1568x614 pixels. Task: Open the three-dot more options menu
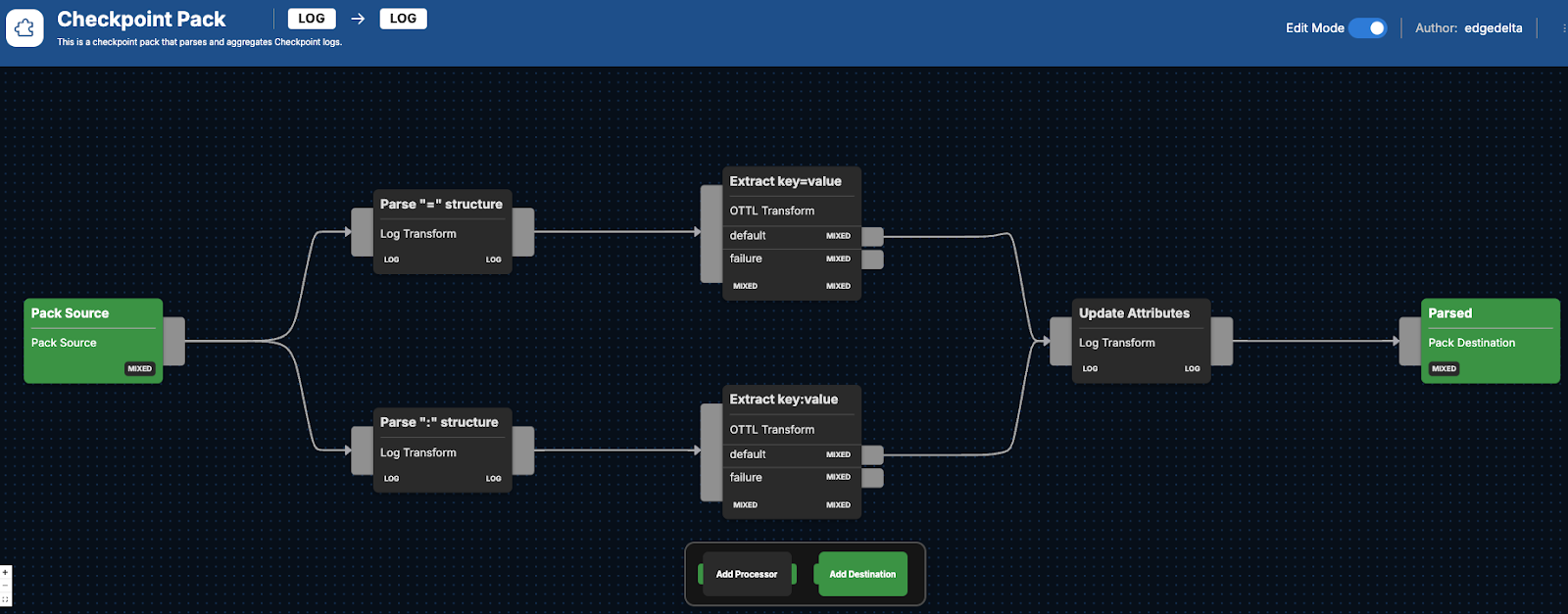(1563, 28)
